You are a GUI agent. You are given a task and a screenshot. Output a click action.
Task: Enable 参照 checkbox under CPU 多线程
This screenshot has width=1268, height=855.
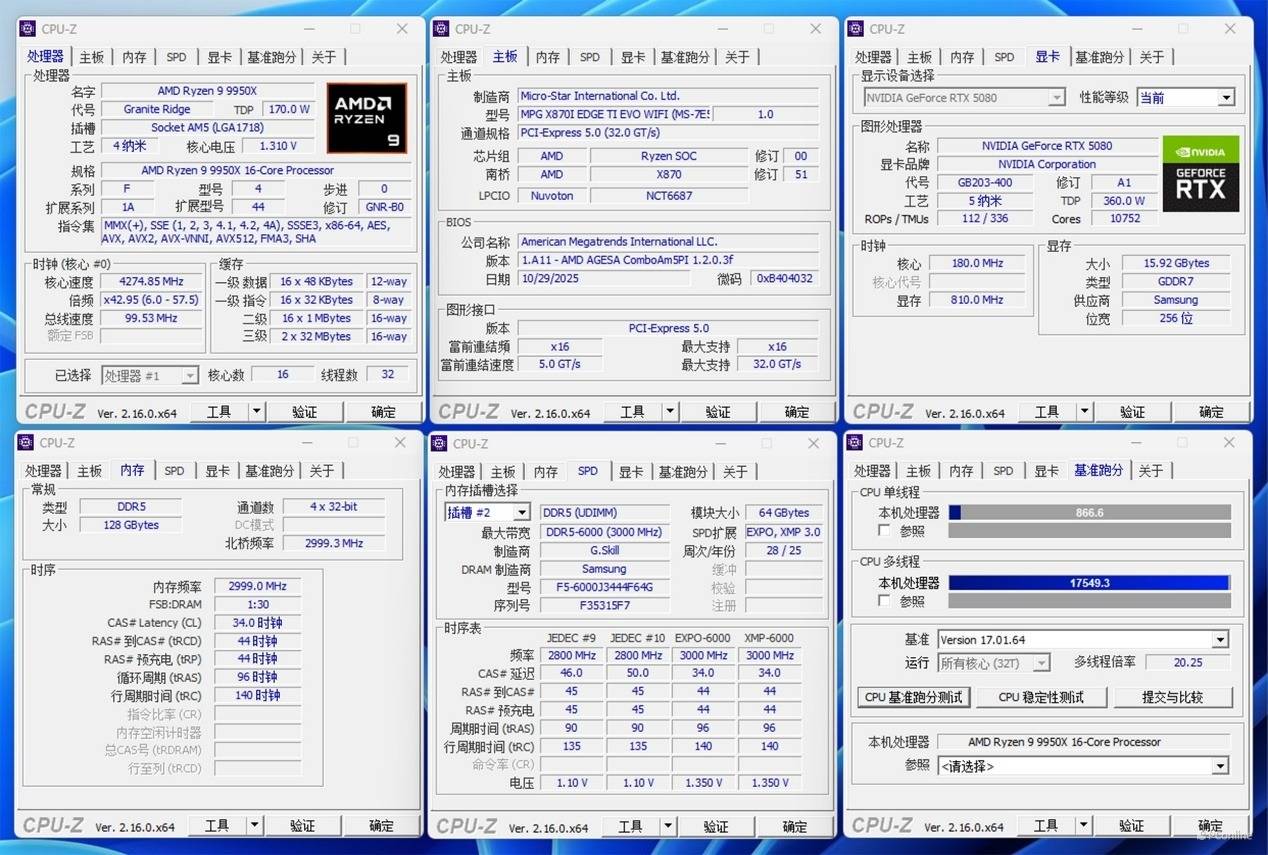(884, 600)
